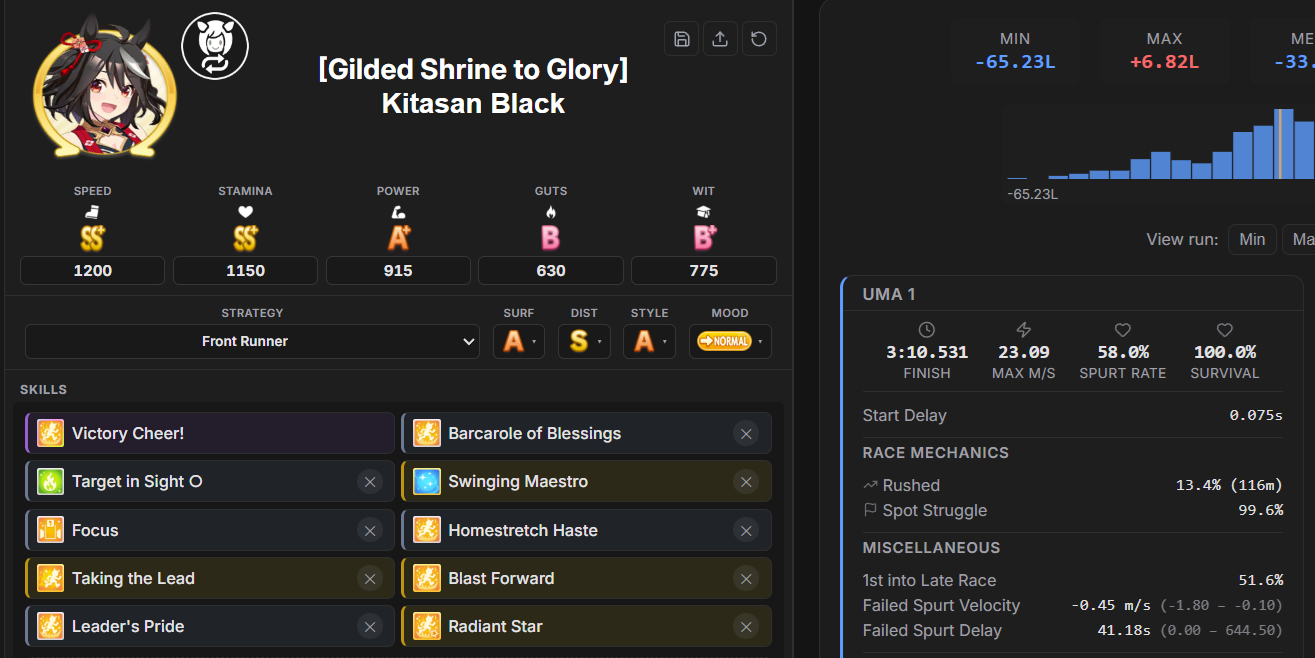Remove the Blast Forward skill
1315x658 pixels.
(745, 578)
